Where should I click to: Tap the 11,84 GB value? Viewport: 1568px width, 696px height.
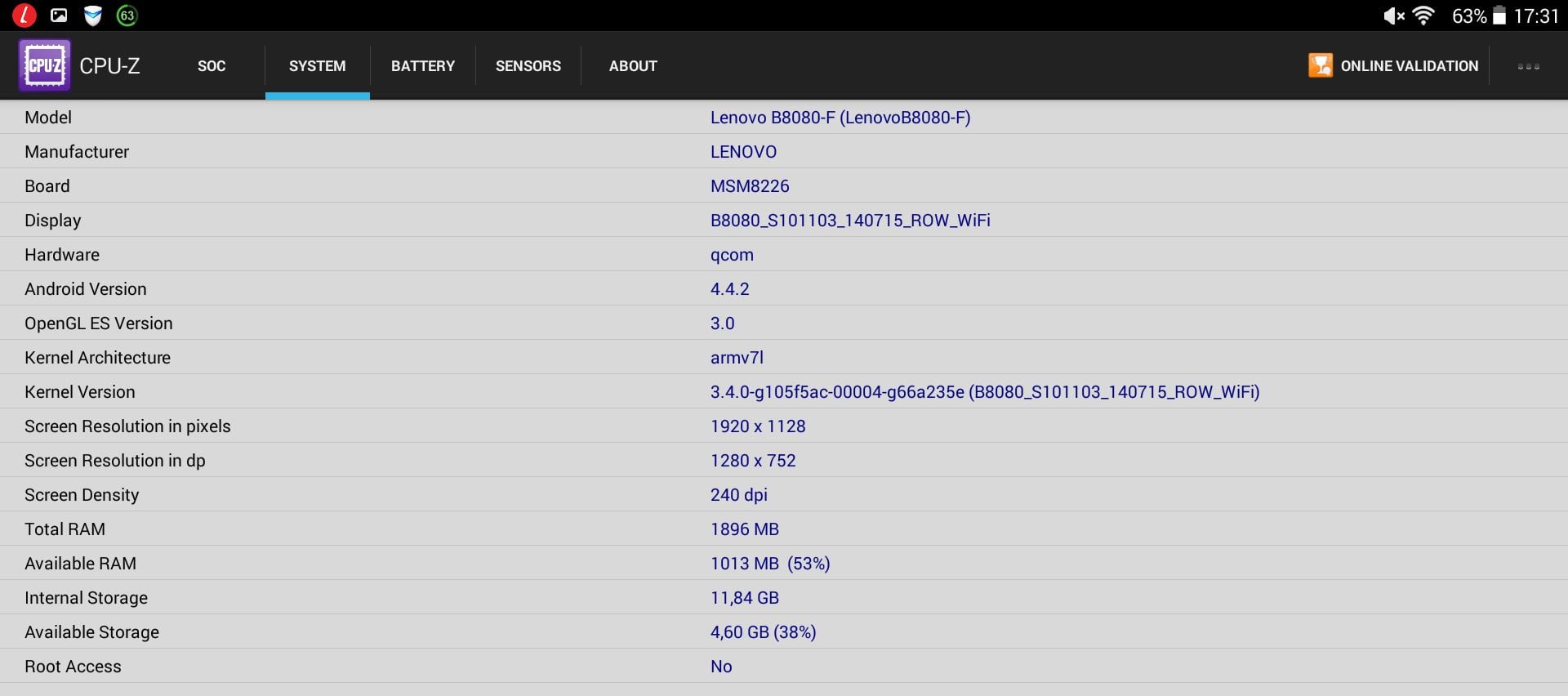pos(745,597)
